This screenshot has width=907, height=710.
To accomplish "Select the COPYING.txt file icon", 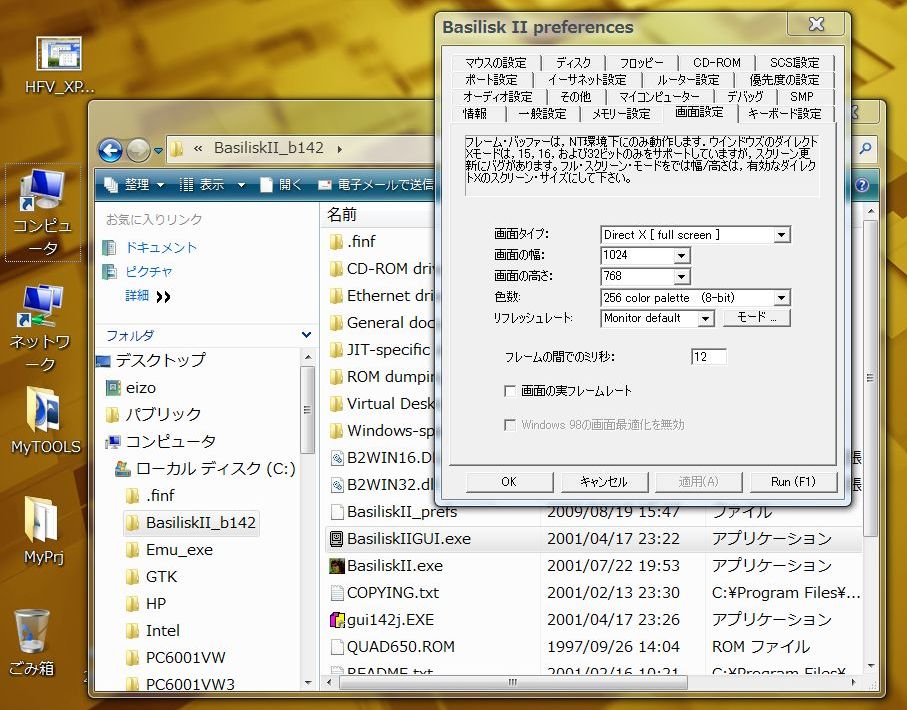I will [x=336, y=593].
